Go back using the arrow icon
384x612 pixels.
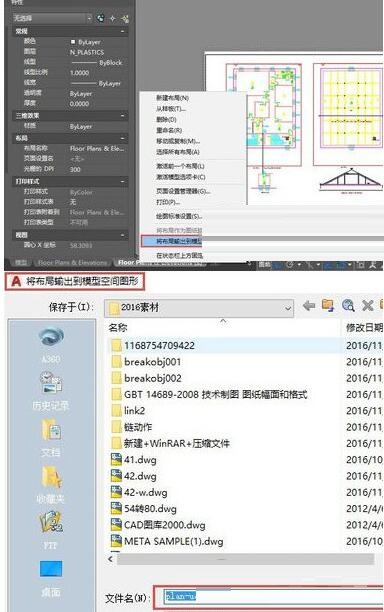click(x=309, y=305)
